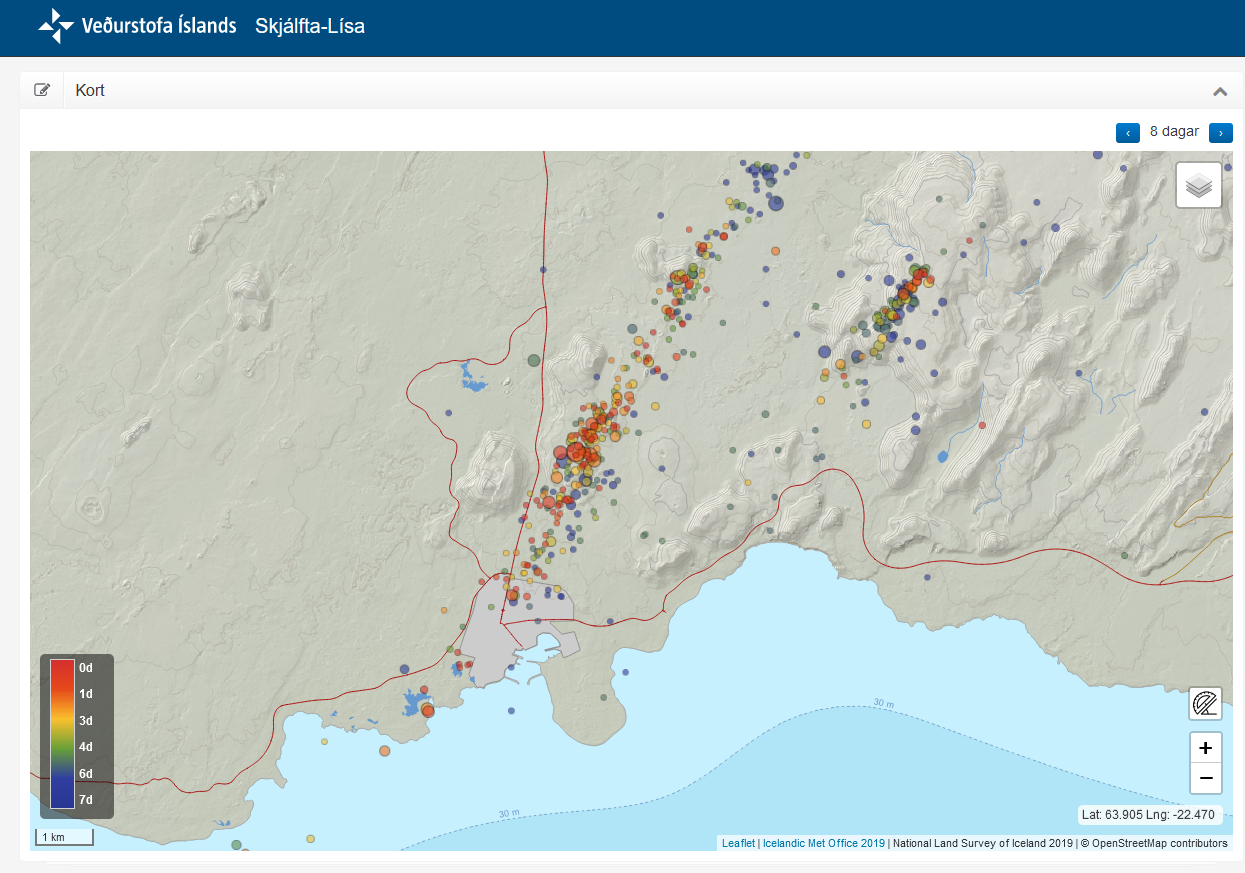This screenshot has height=873, width=1245.
Task: Open the Leaflet attribution link
Action: (738, 843)
